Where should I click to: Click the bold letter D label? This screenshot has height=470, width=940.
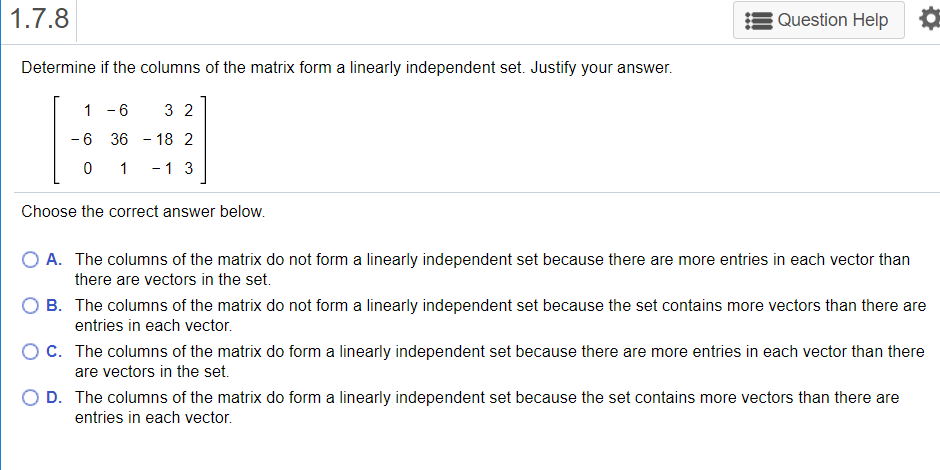[54, 397]
